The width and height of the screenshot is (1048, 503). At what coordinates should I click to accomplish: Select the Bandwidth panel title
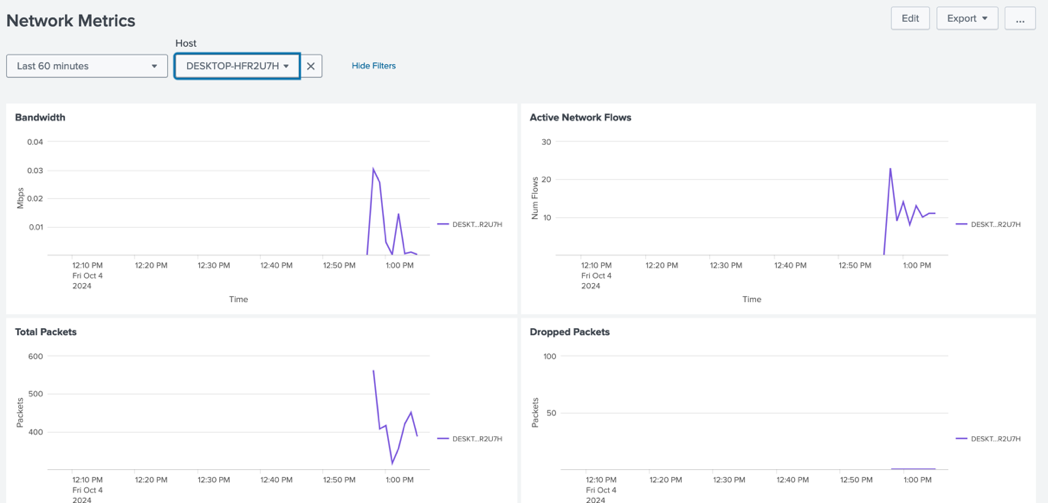coord(40,117)
